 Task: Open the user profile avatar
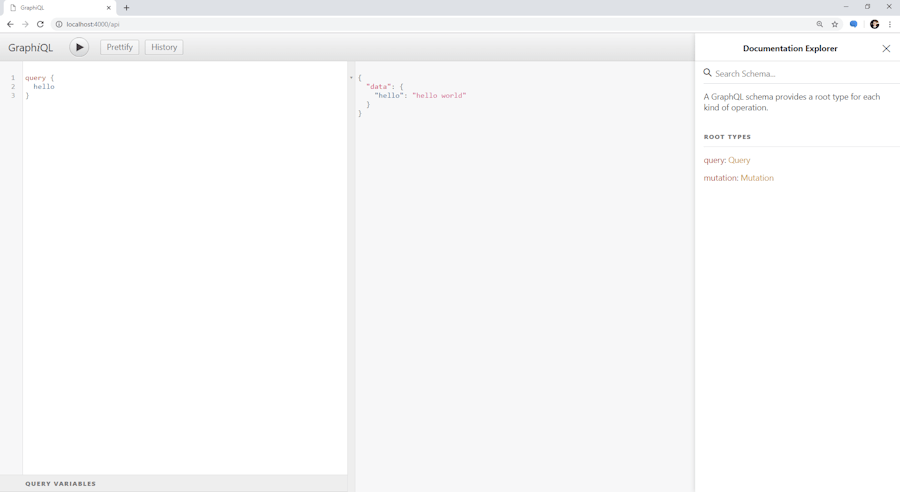(x=875, y=24)
